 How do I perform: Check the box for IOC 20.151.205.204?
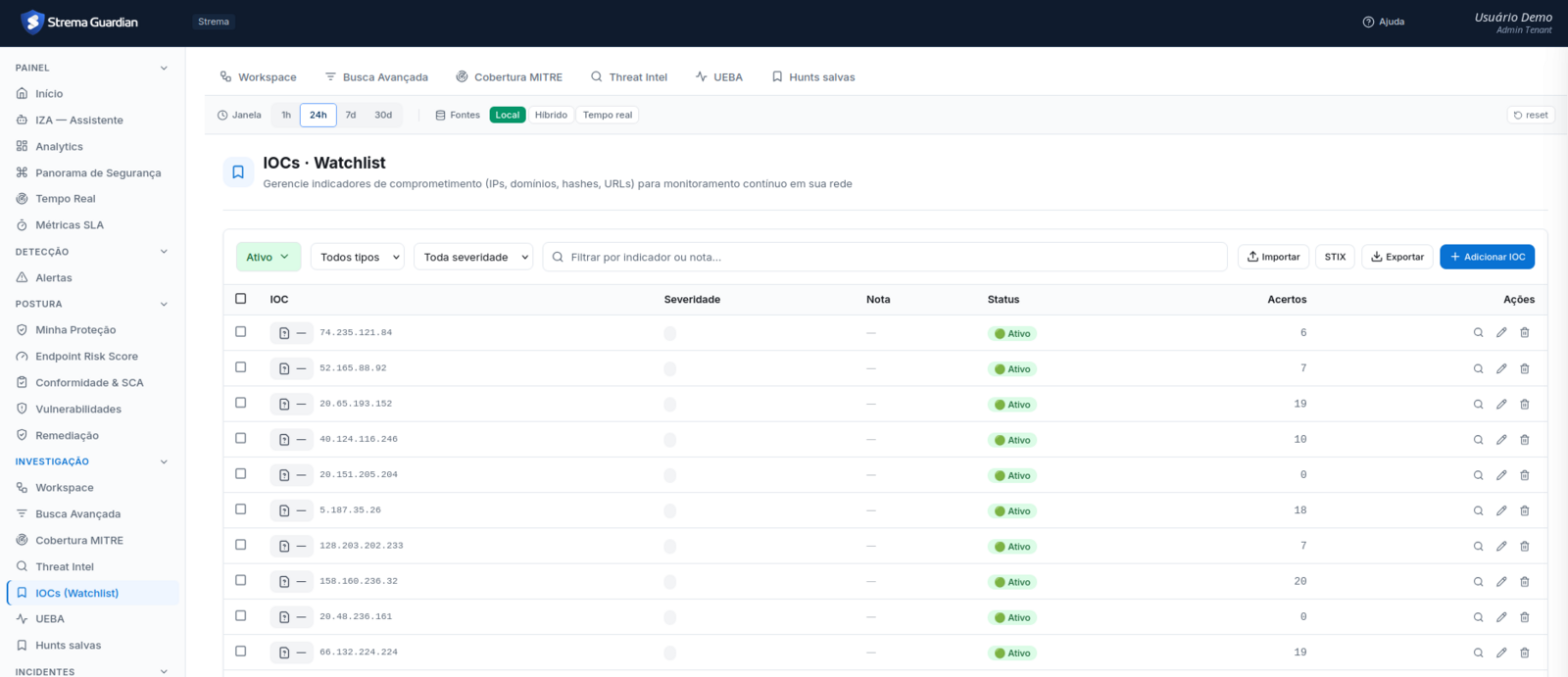pos(241,474)
